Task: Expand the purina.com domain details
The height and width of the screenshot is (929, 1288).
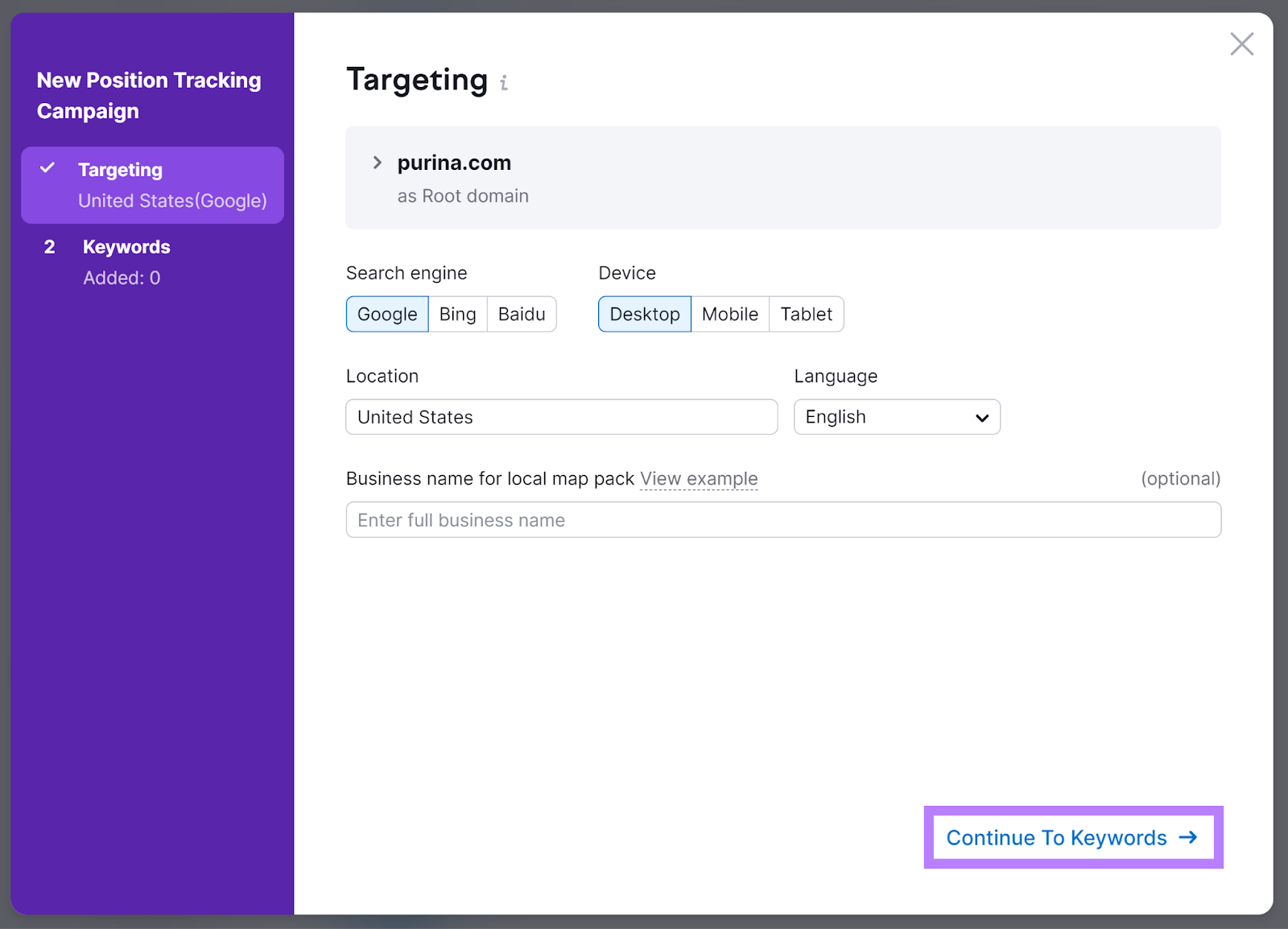Action: [377, 163]
